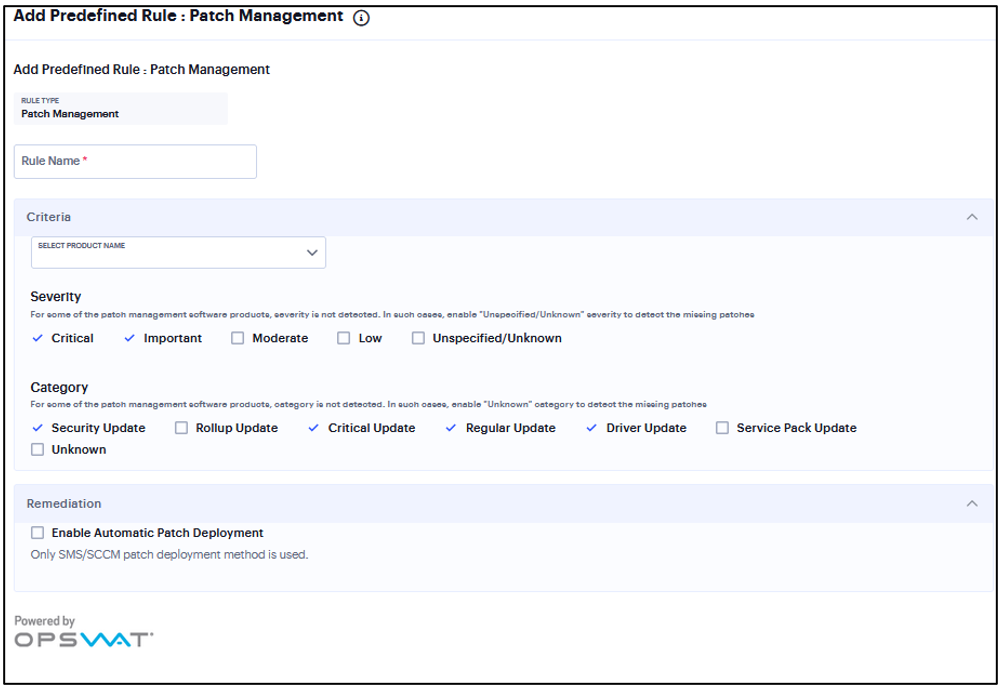Disable the Security Update category
This screenshot has height=688, width=999.
36,428
